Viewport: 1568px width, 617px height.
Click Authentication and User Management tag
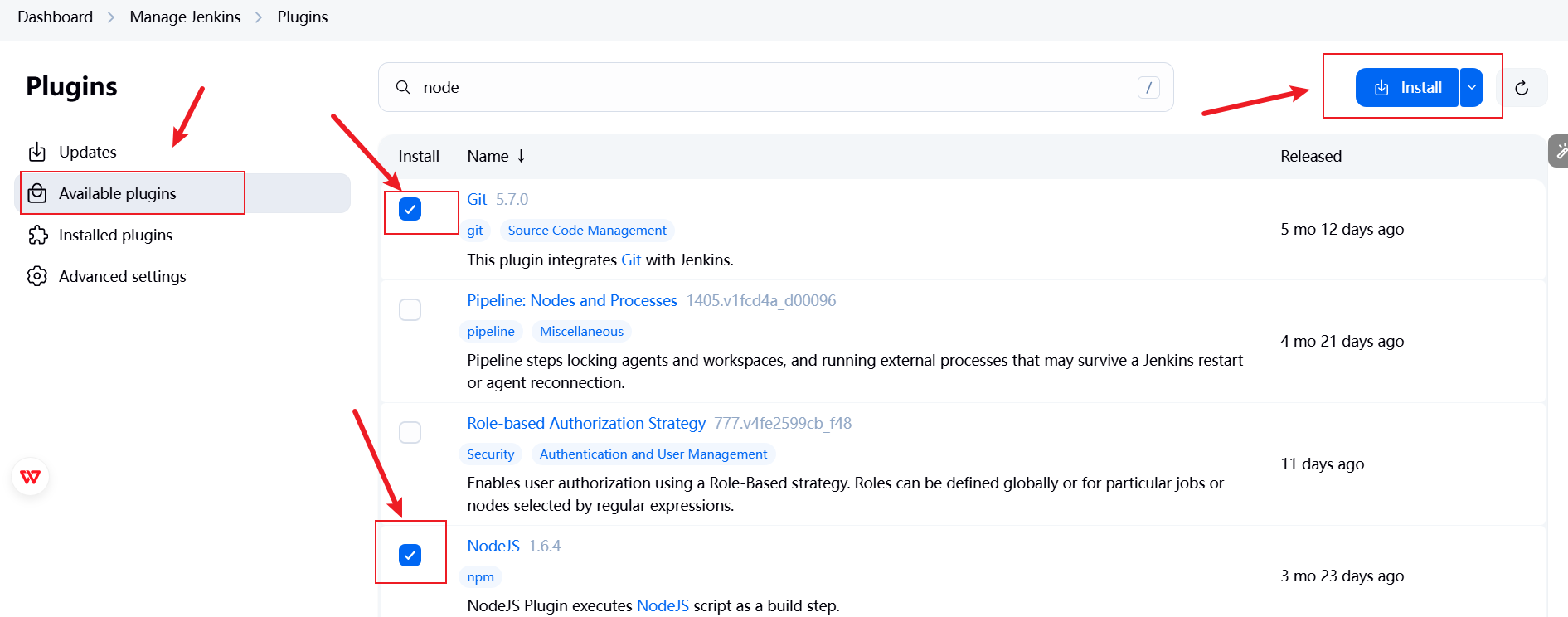pyautogui.click(x=653, y=454)
